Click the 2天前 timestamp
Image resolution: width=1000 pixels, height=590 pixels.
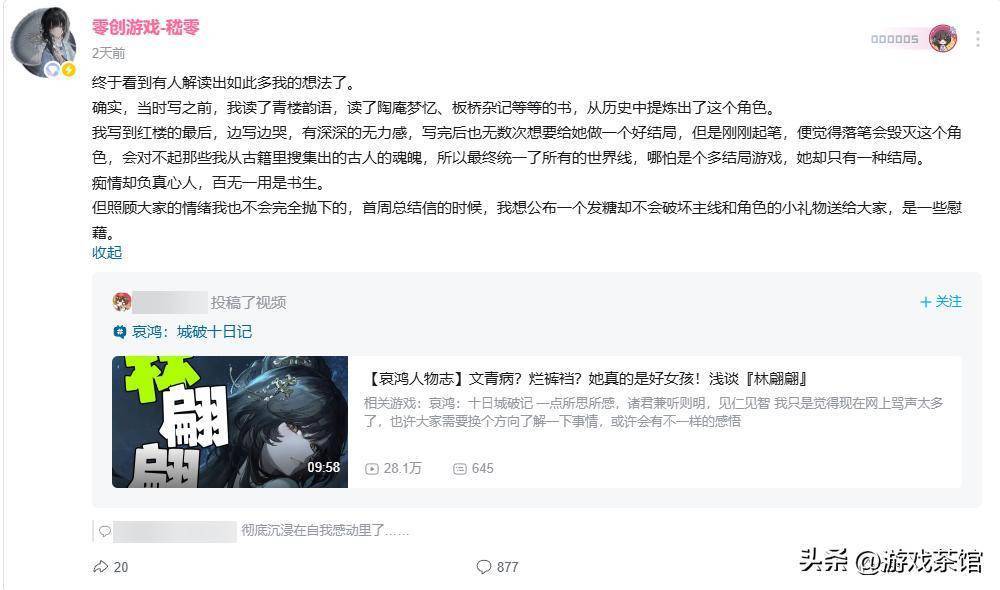point(108,53)
